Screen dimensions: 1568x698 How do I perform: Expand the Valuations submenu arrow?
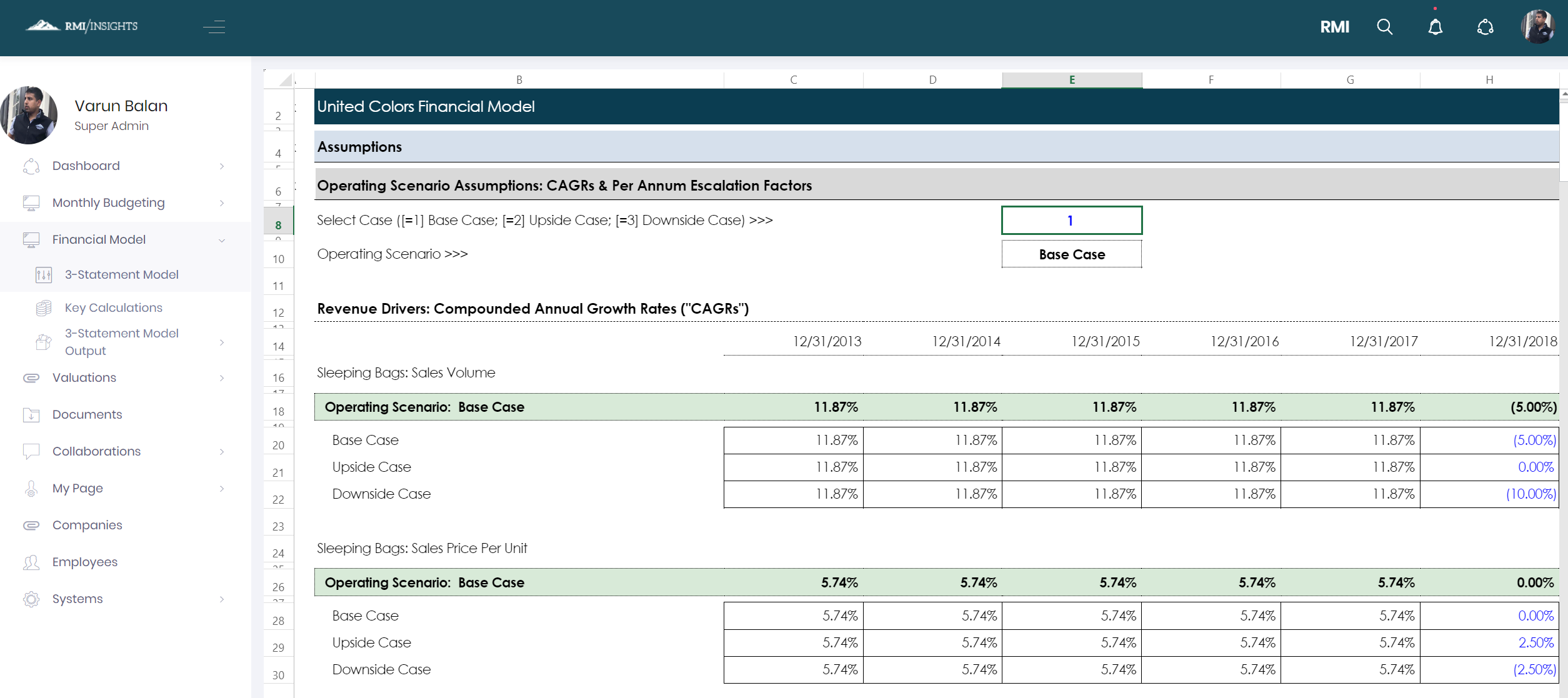click(x=222, y=378)
